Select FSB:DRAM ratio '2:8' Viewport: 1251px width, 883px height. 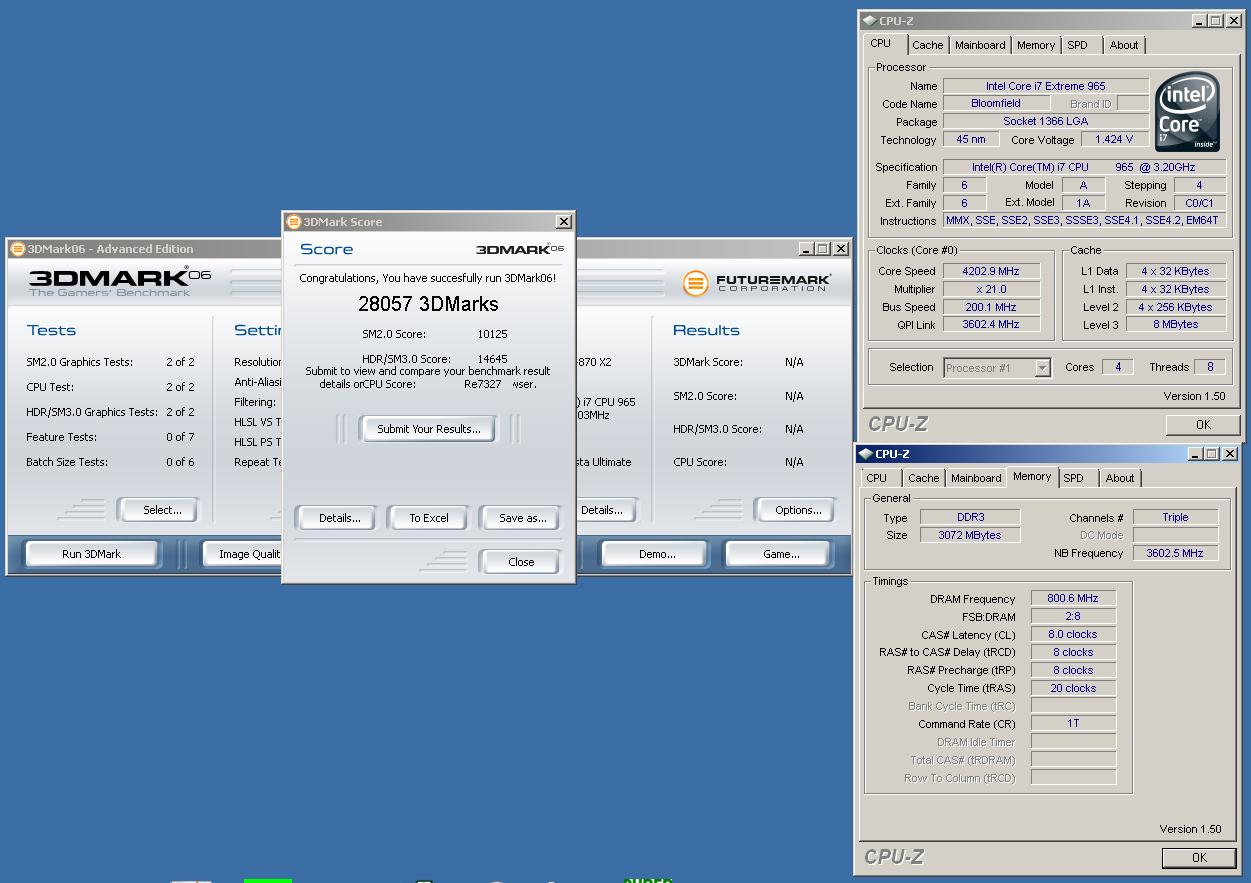tap(1073, 616)
